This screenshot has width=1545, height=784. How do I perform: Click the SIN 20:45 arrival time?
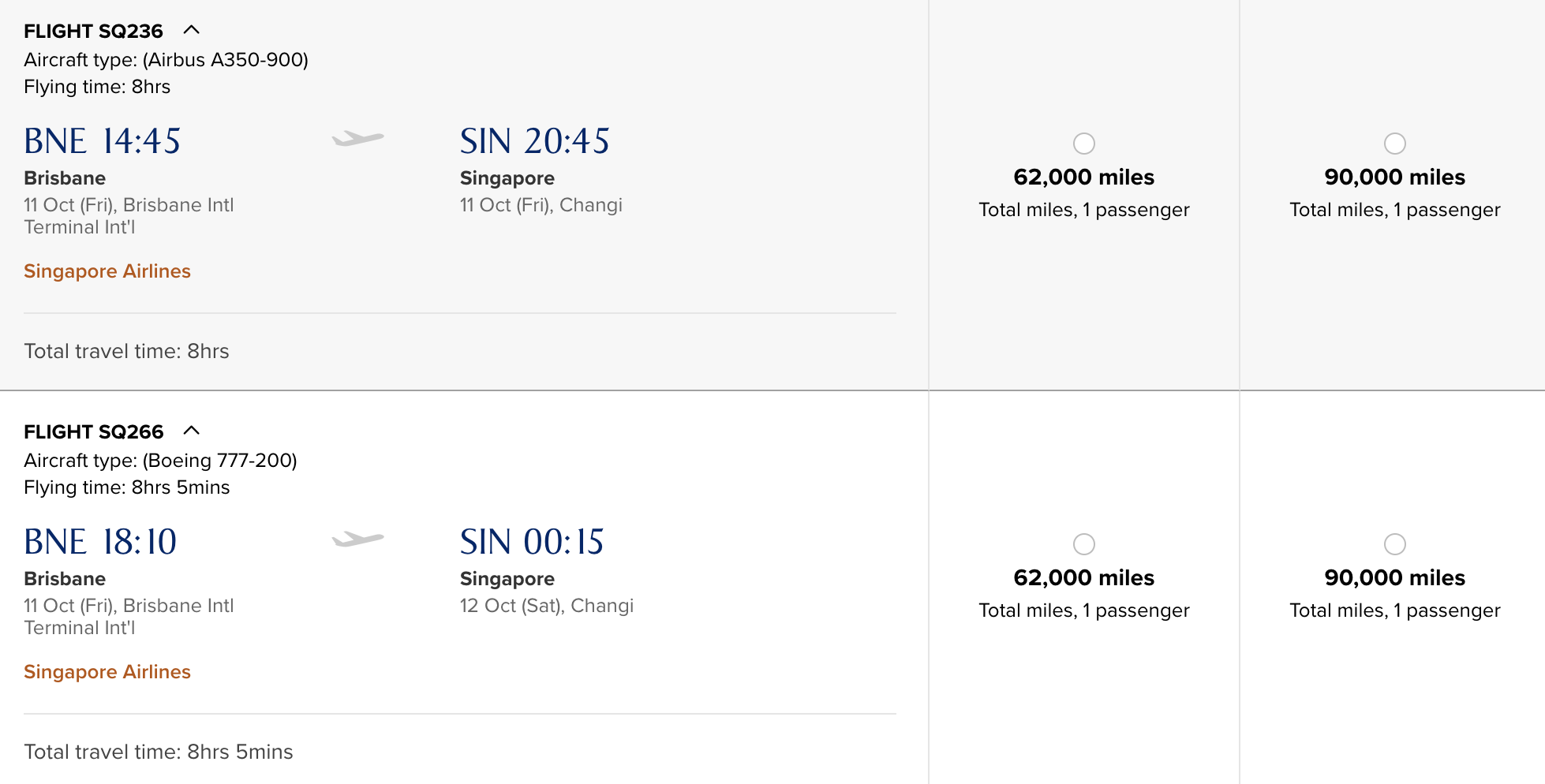(535, 142)
